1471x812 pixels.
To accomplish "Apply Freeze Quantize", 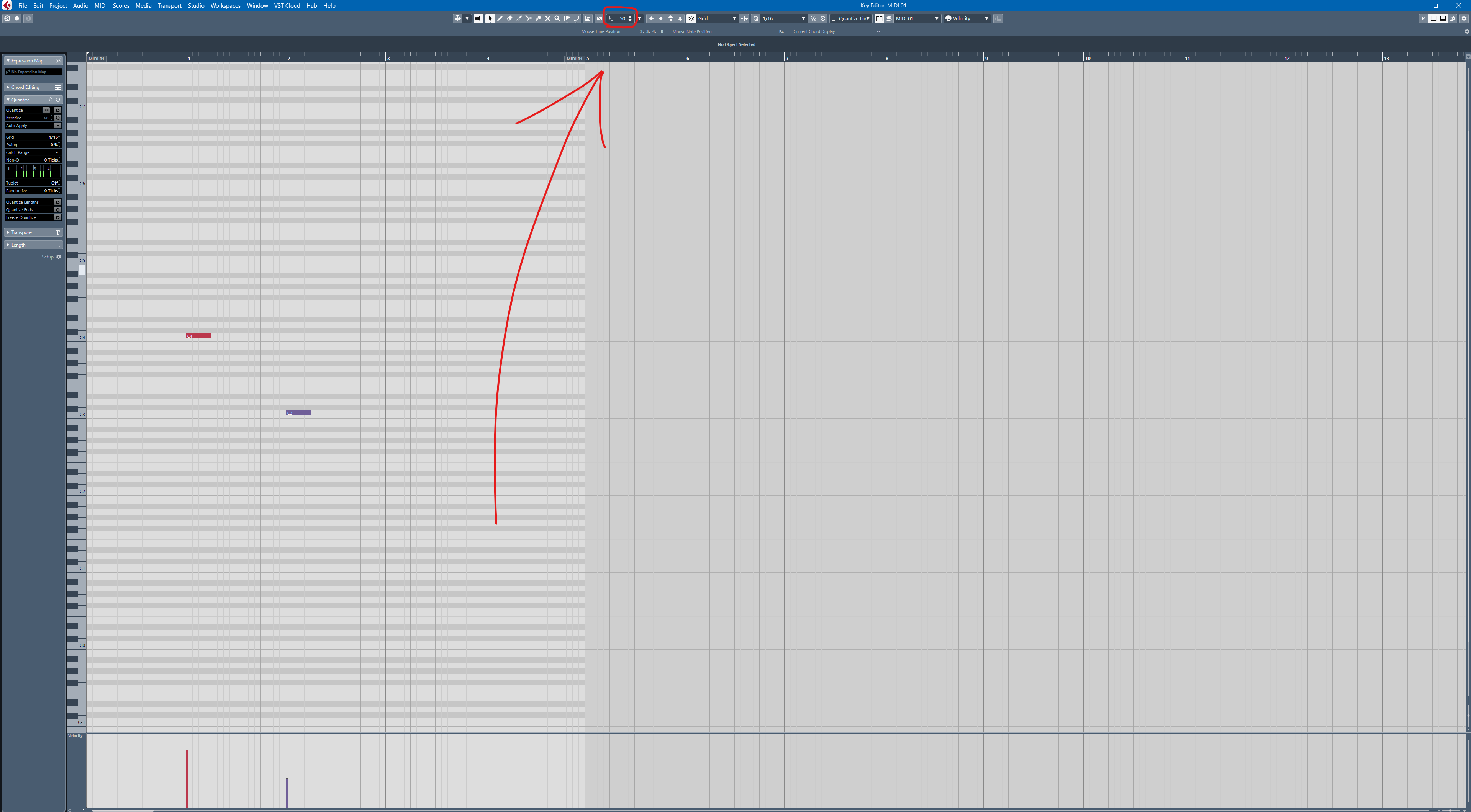I will (57, 217).
